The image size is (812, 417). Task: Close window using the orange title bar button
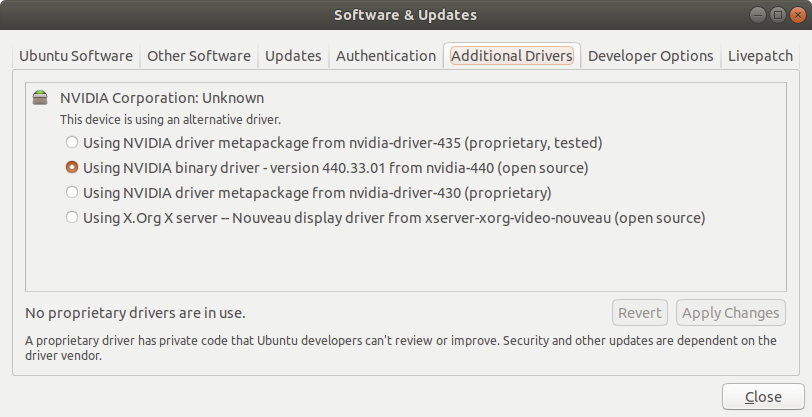(x=798, y=15)
